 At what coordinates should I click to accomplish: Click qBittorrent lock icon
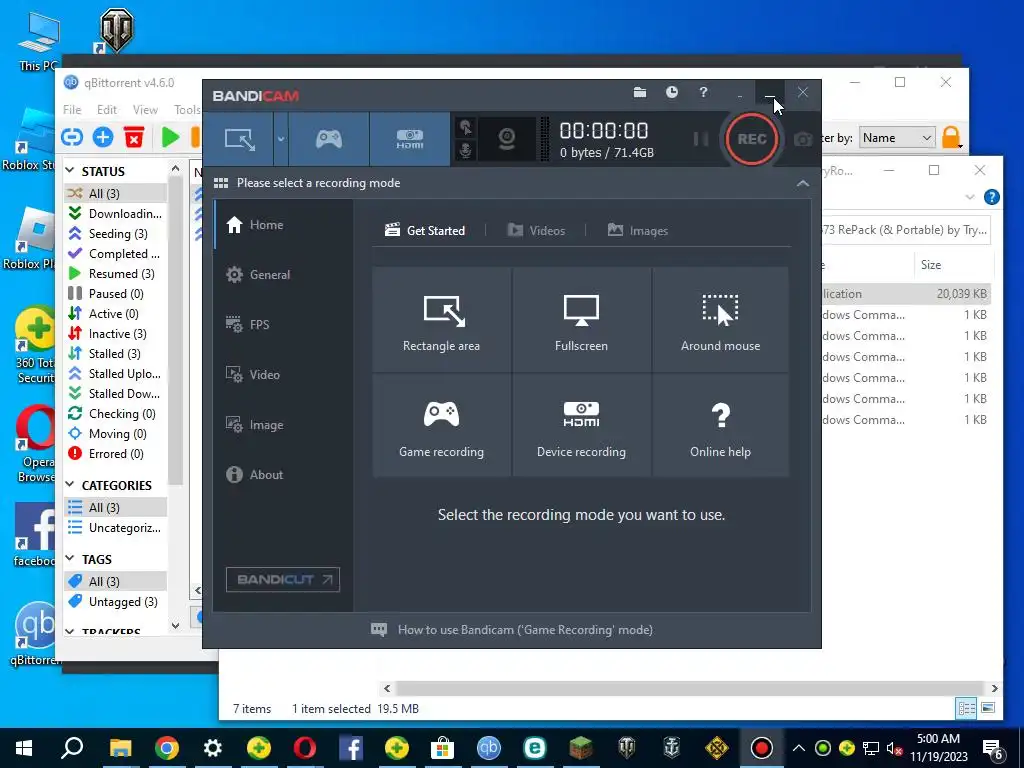951,137
